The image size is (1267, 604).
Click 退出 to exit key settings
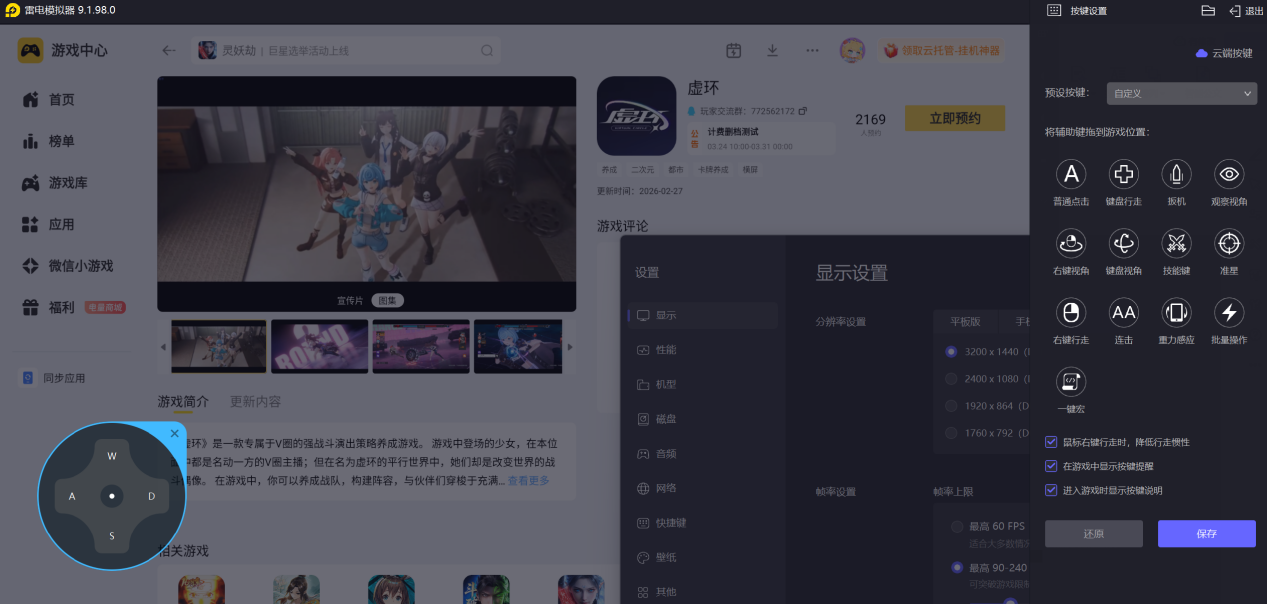coord(1247,11)
